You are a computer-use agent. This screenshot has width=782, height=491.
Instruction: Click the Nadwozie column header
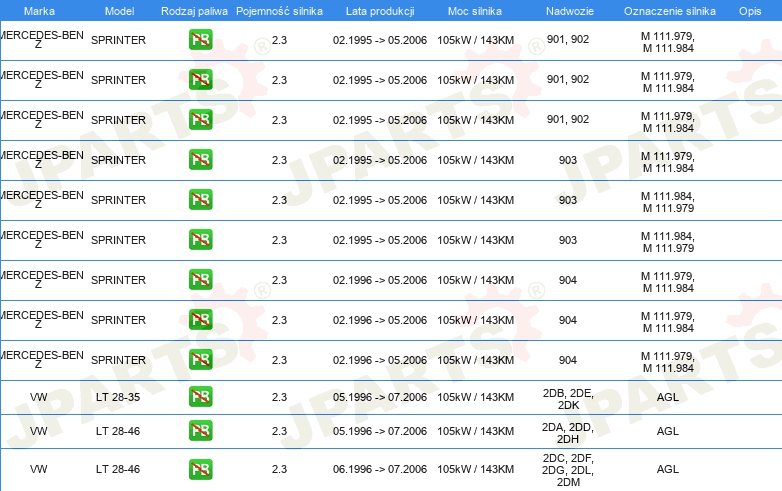point(567,10)
